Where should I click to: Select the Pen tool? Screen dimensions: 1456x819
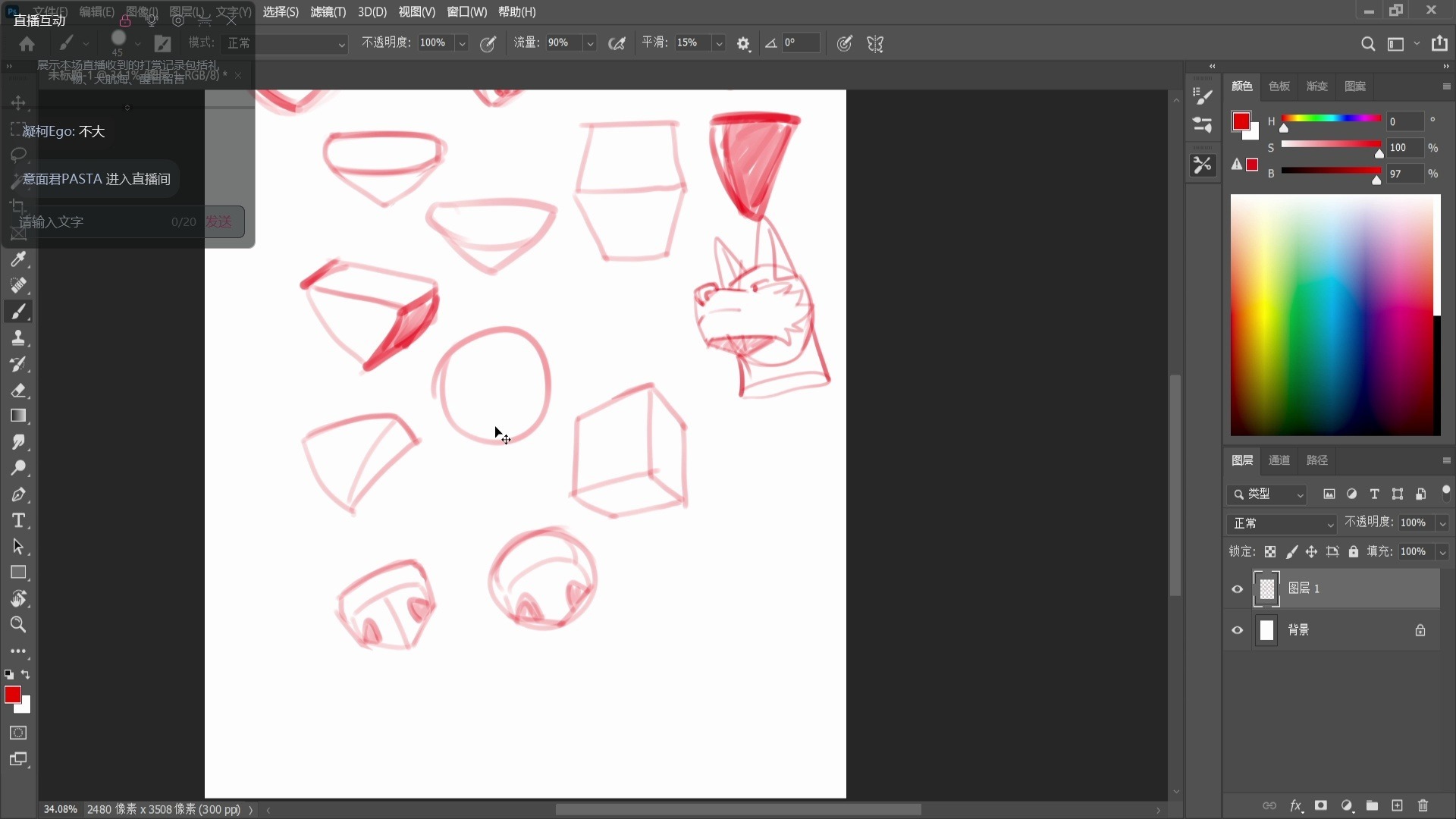[x=19, y=494]
